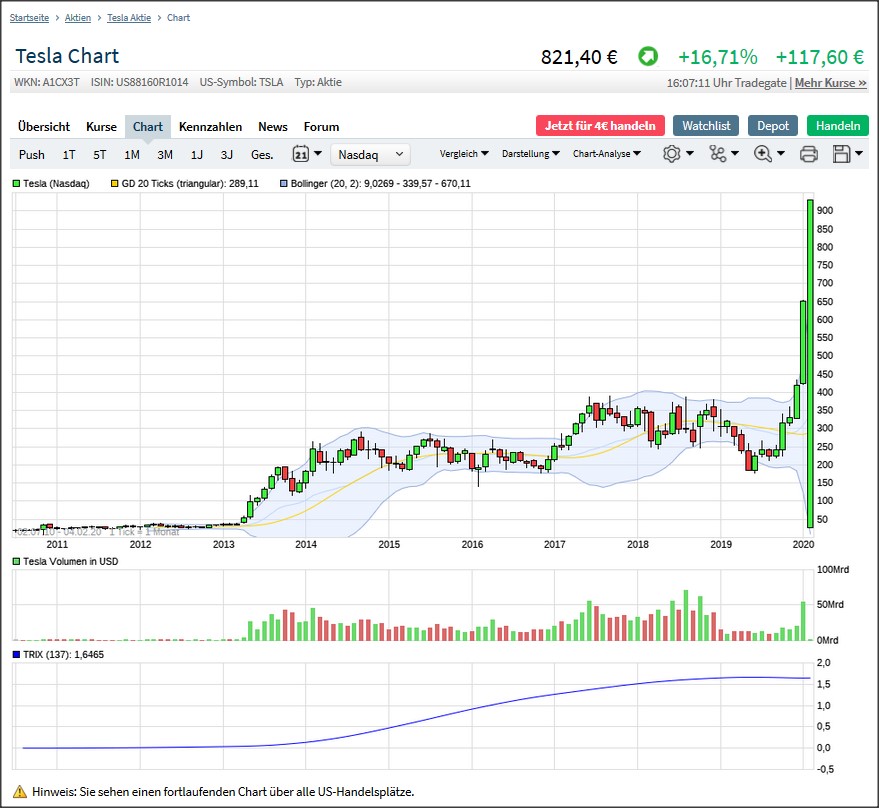Click the Tesla Aktie breadcrumb link
This screenshot has height=808, width=879.
pos(130,18)
